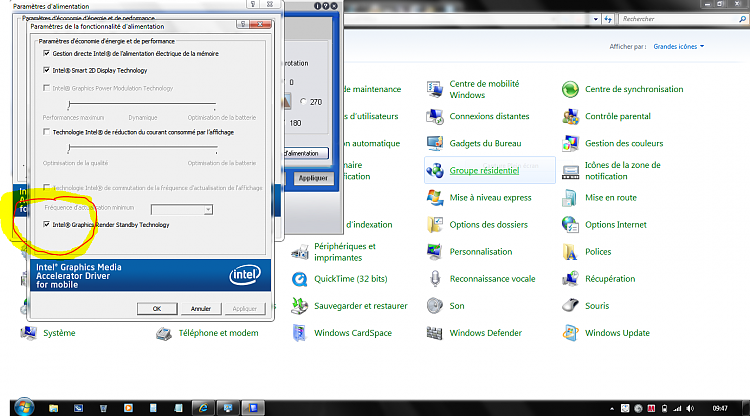This screenshot has width=750, height=416.
Task: Open the orange media player taskbar icon
Action: [x=128, y=408]
